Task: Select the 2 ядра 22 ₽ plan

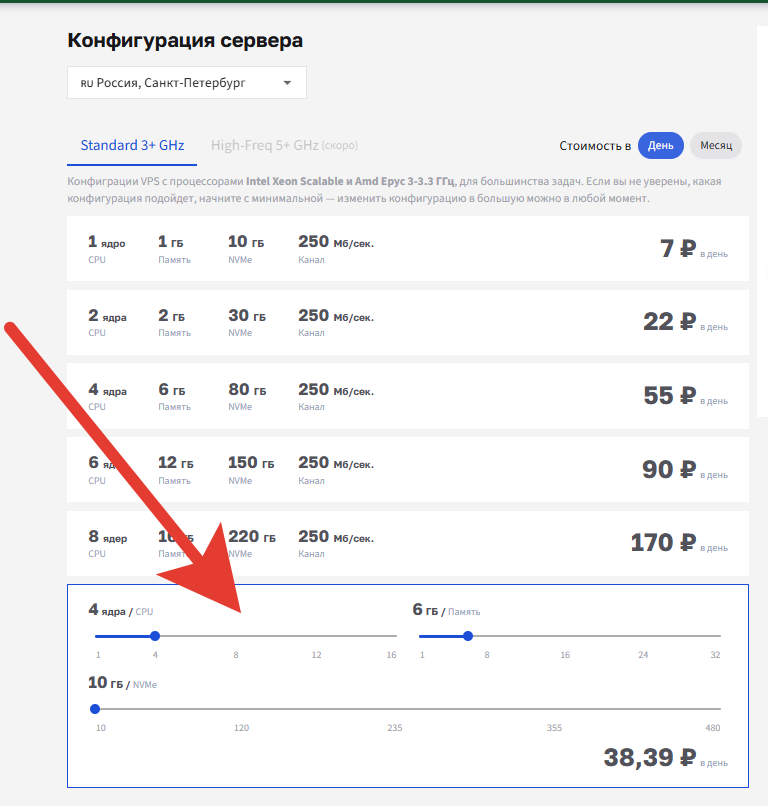Action: 407,322
